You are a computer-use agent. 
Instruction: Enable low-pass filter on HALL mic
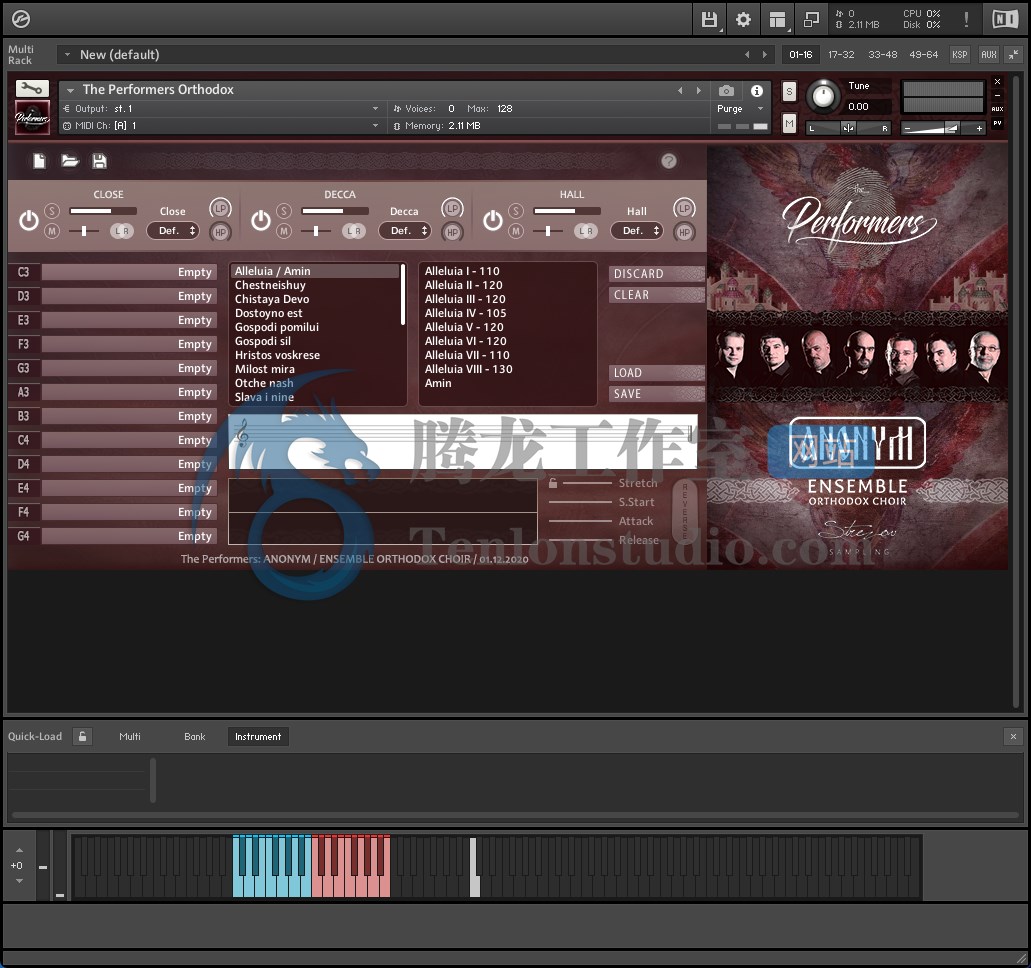[684, 208]
